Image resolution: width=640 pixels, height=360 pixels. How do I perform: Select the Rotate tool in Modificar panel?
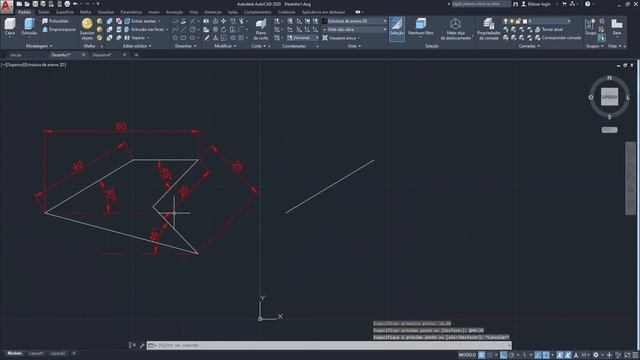coord(224,29)
